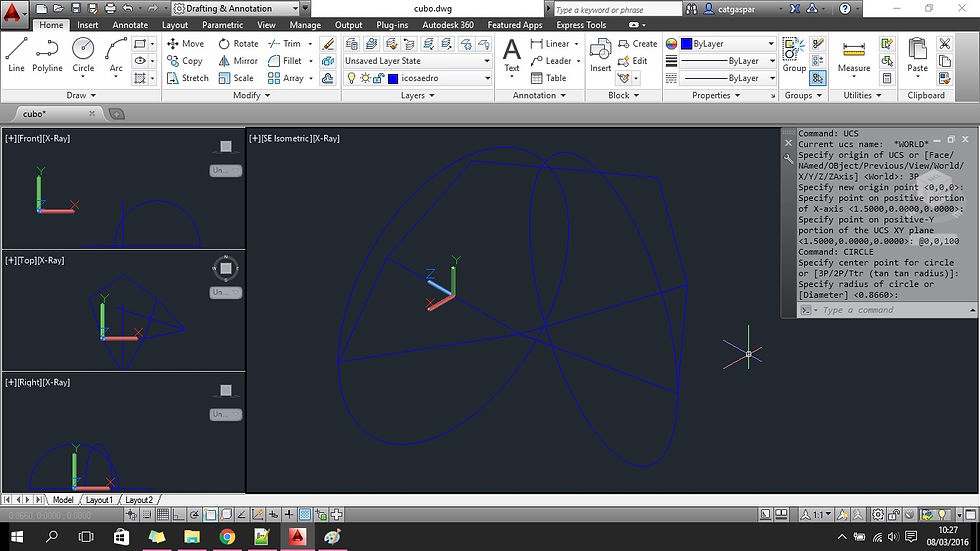Activate the Copy command

[x=185, y=61]
